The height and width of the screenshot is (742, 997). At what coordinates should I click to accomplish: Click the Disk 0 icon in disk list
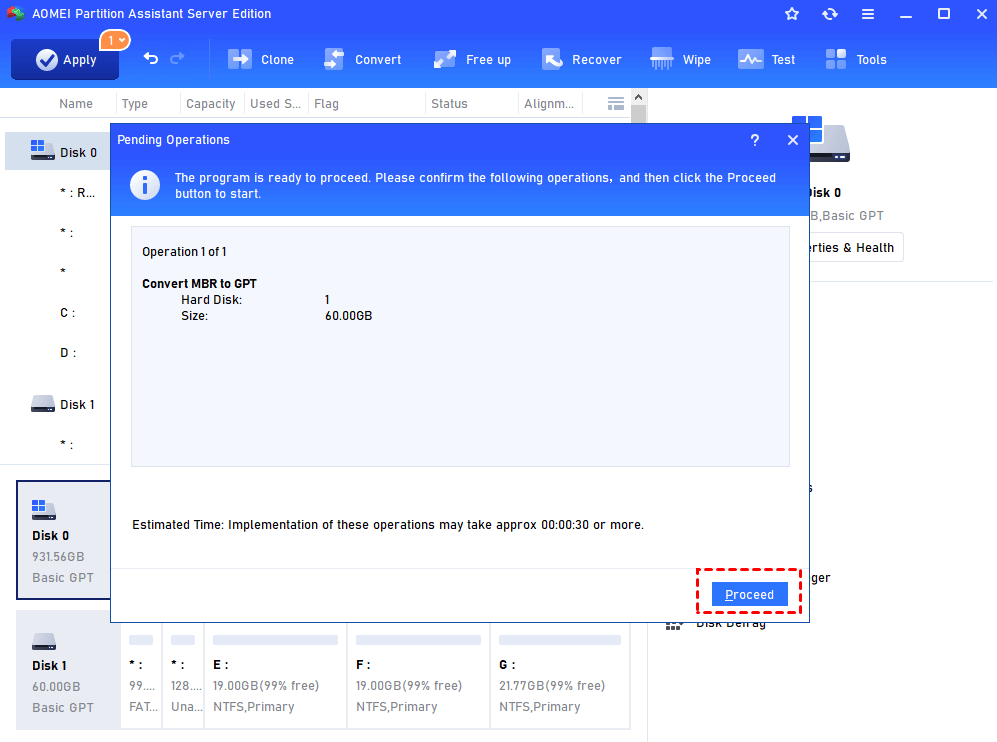[x=43, y=150]
